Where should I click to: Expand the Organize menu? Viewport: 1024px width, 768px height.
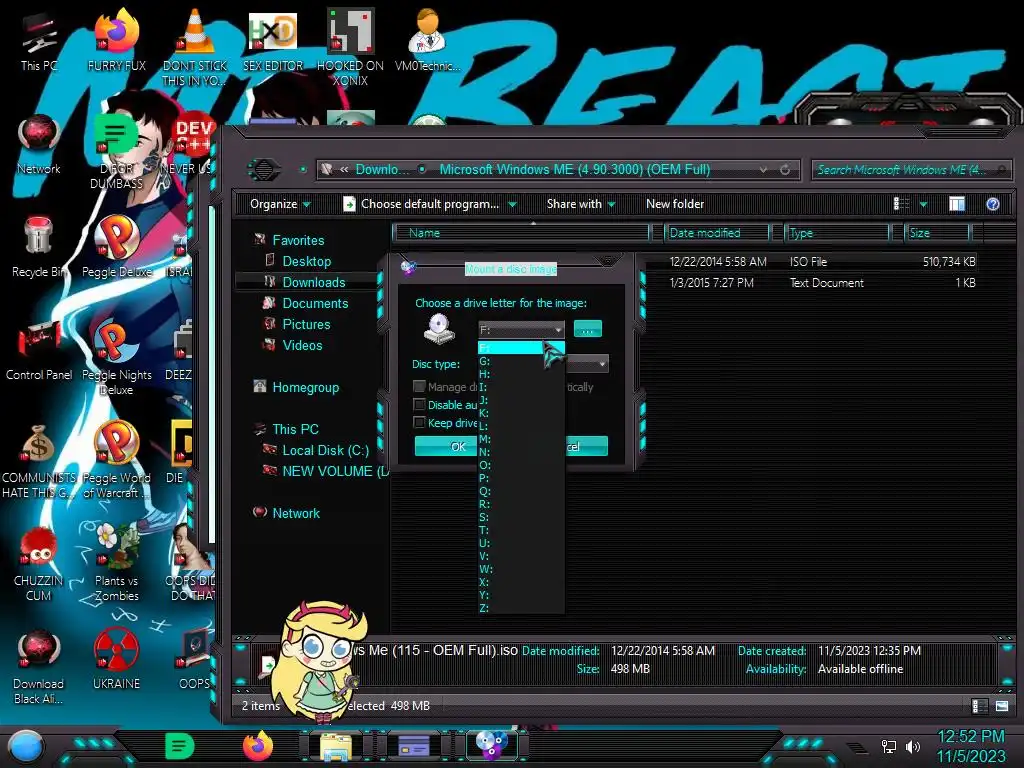[280, 204]
